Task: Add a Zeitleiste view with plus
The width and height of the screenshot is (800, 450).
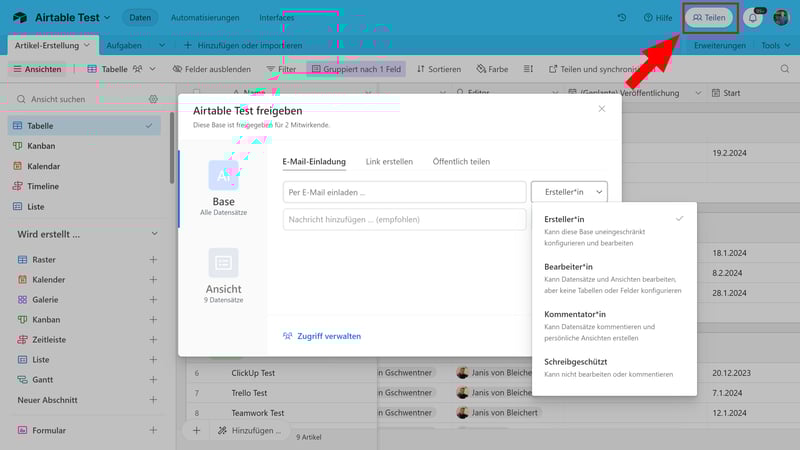Action: 153,339
